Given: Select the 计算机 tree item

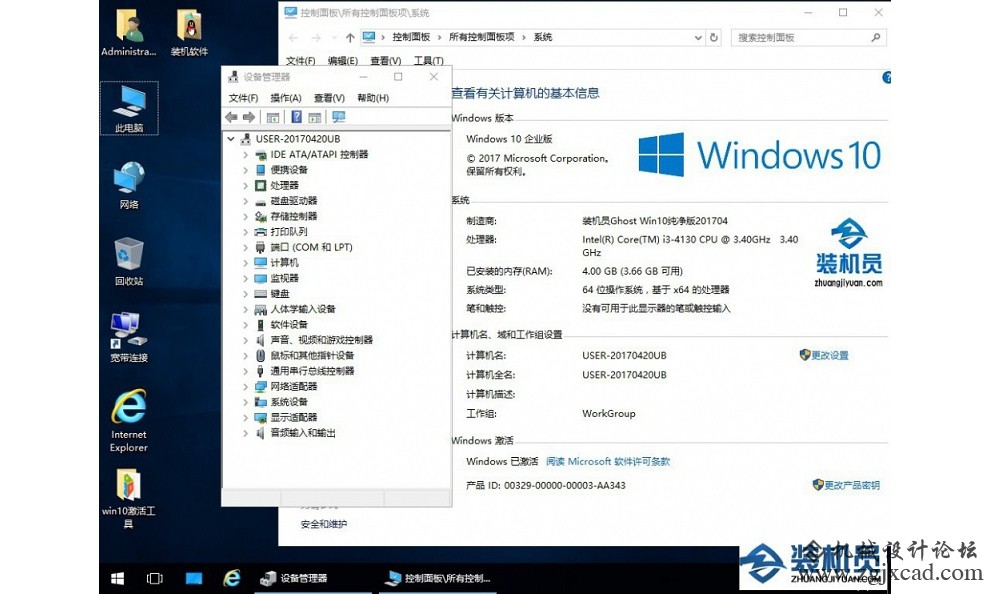Looking at the screenshot, I should (277, 263).
